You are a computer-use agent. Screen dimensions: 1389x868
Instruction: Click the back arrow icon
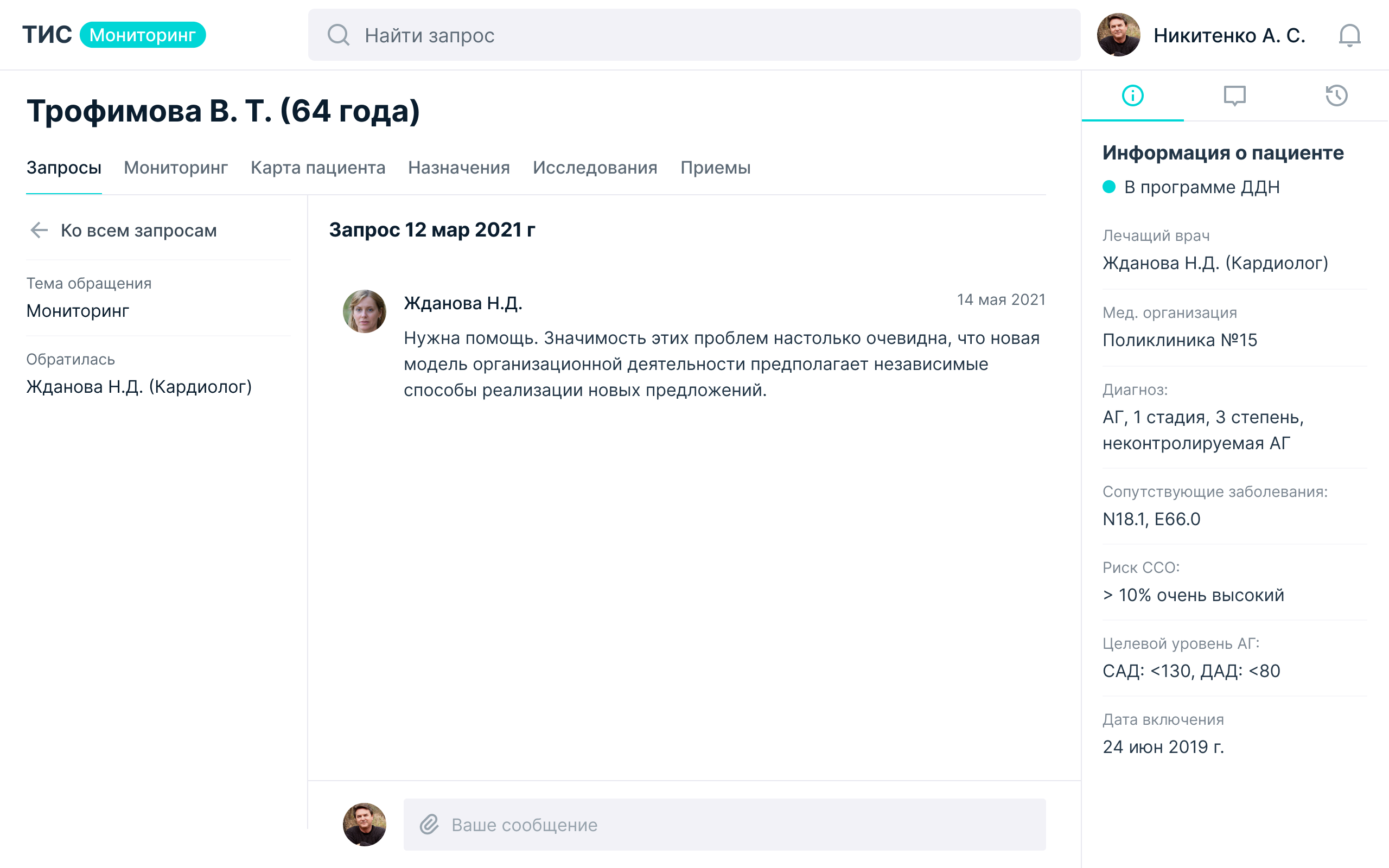click(39, 230)
